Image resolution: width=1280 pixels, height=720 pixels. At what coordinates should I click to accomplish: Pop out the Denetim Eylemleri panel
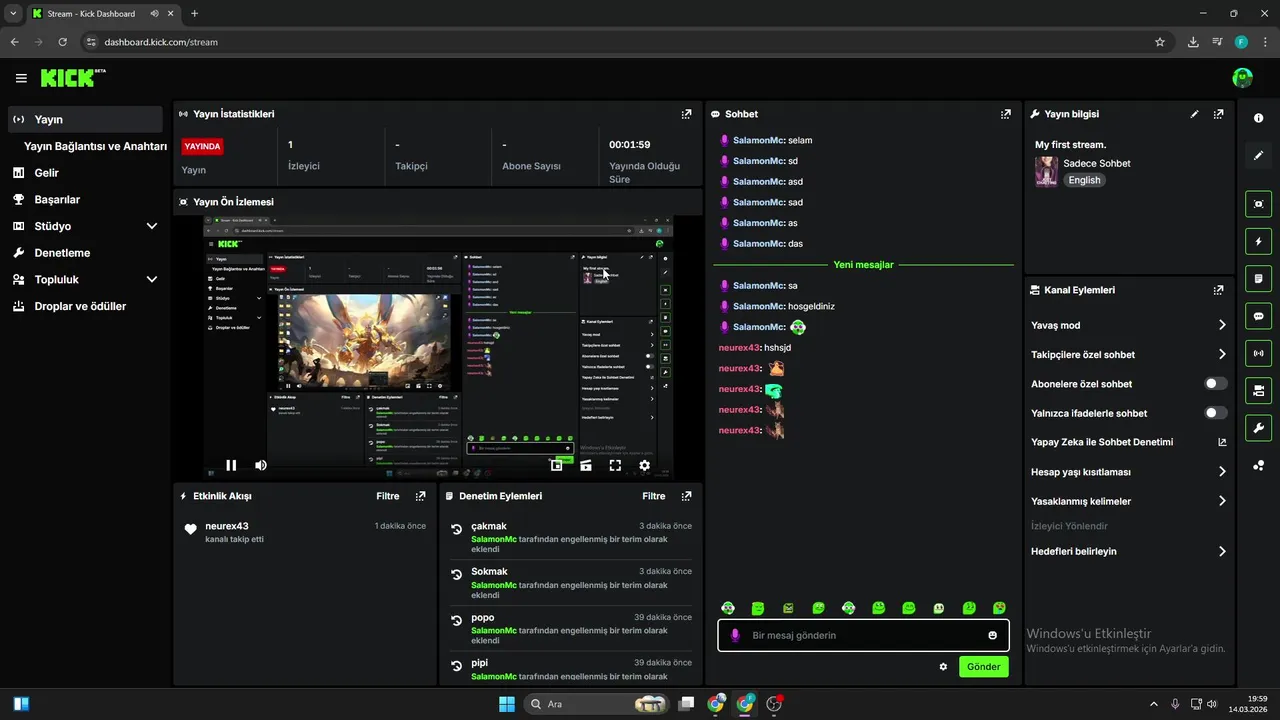pyautogui.click(x=686, y=496)
